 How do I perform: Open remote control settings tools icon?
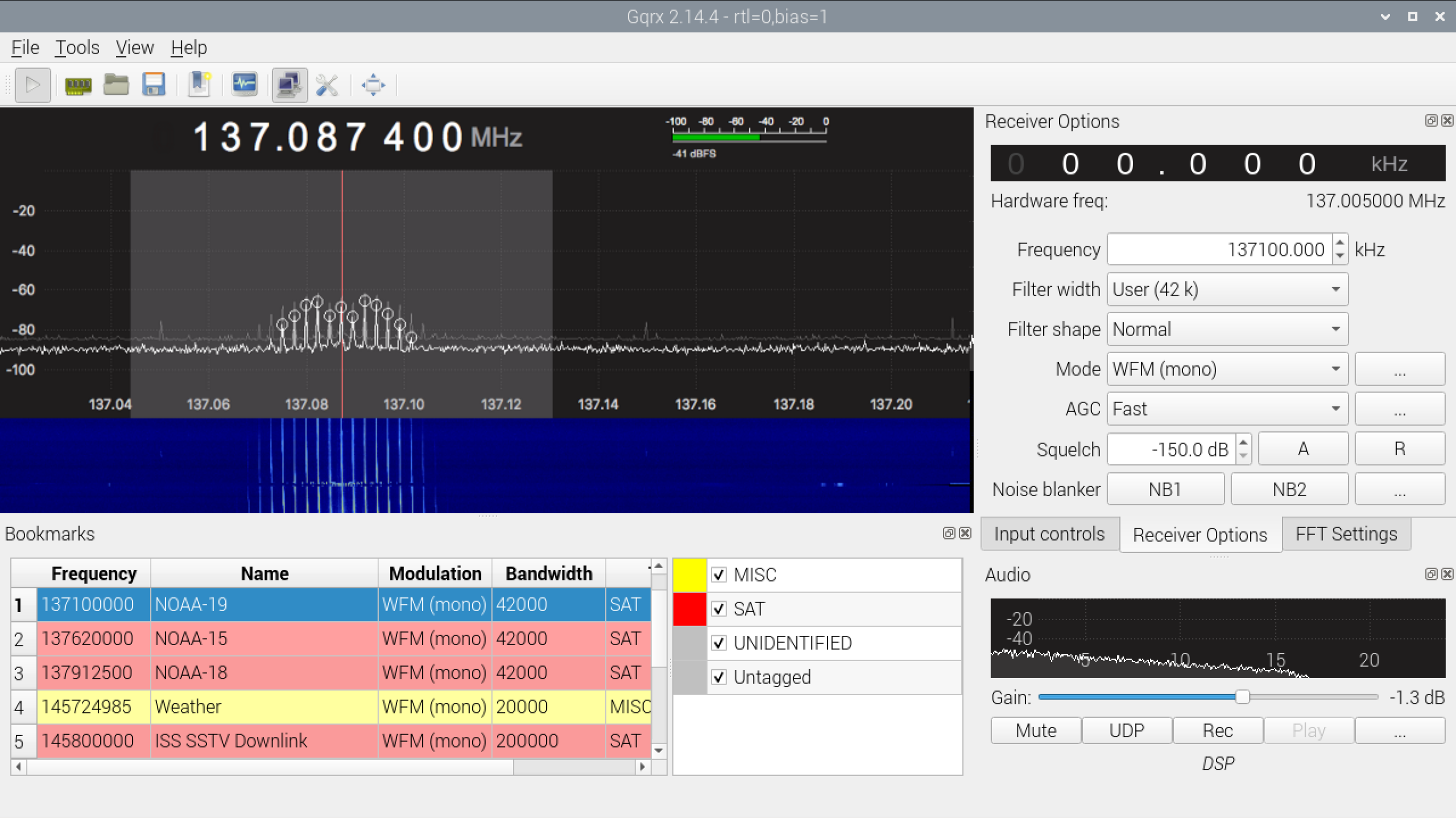point(327,85)
